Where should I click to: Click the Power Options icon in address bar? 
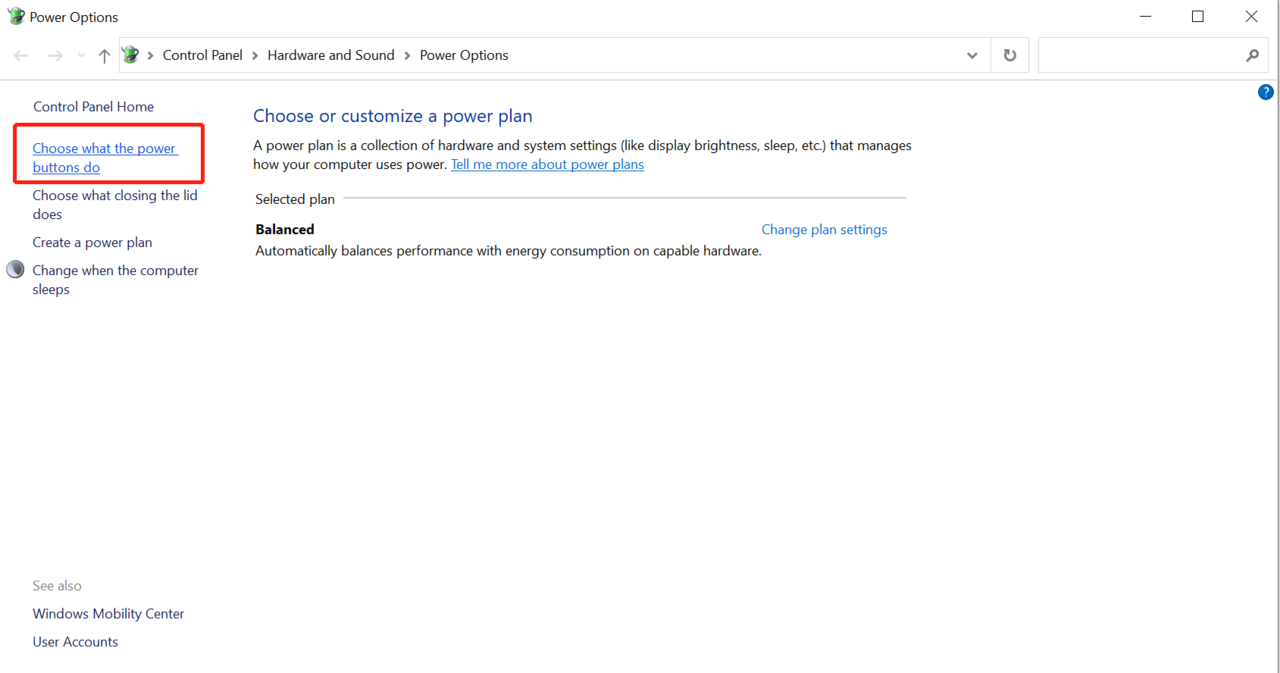131,55
